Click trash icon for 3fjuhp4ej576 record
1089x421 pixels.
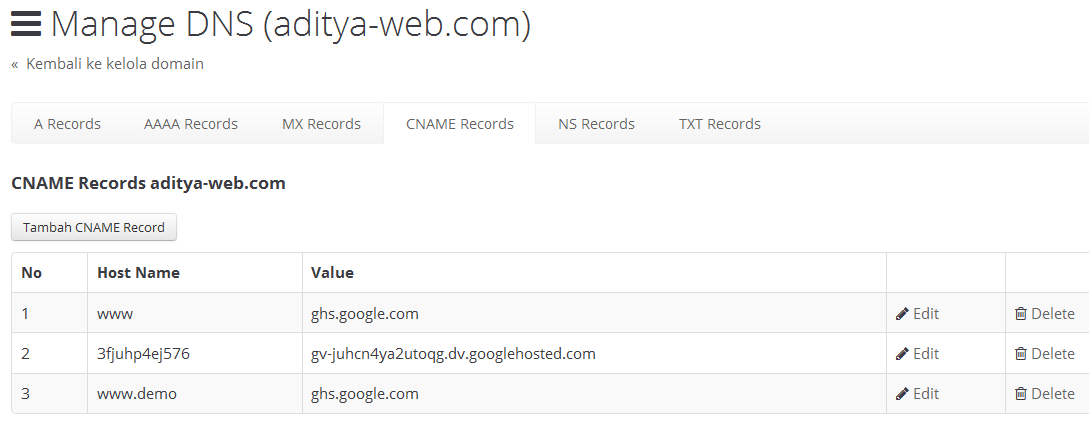[x=1021, y=354]
